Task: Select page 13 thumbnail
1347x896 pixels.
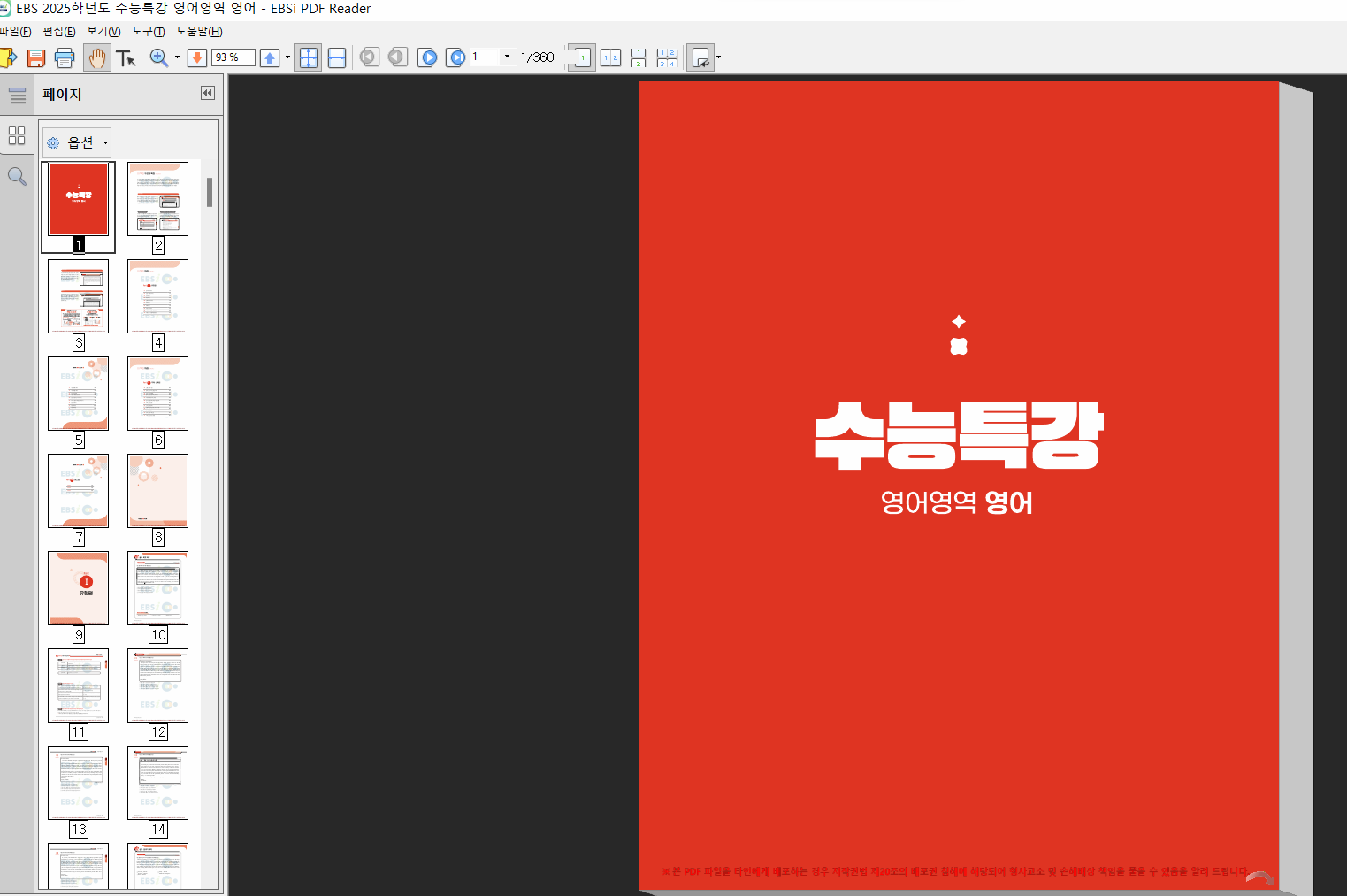Action: tap(79, 783)
